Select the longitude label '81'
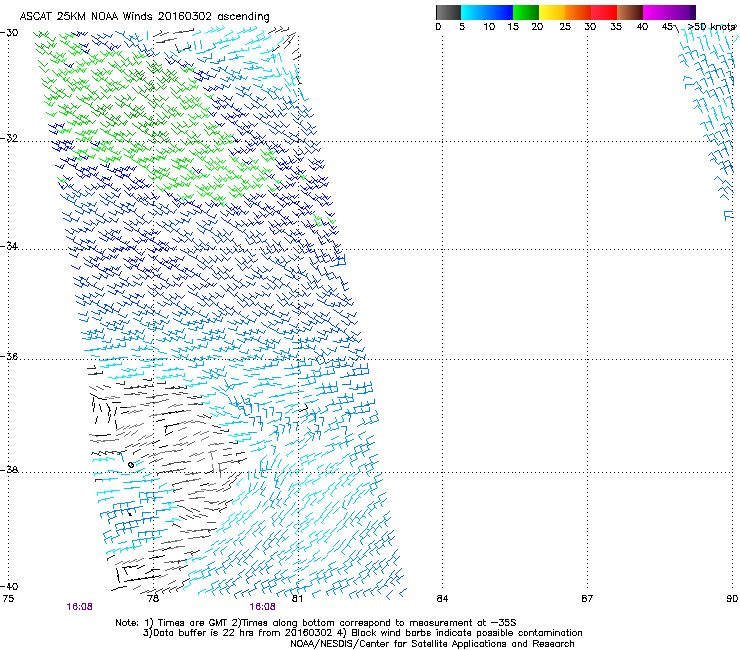 tap(297, 599)
